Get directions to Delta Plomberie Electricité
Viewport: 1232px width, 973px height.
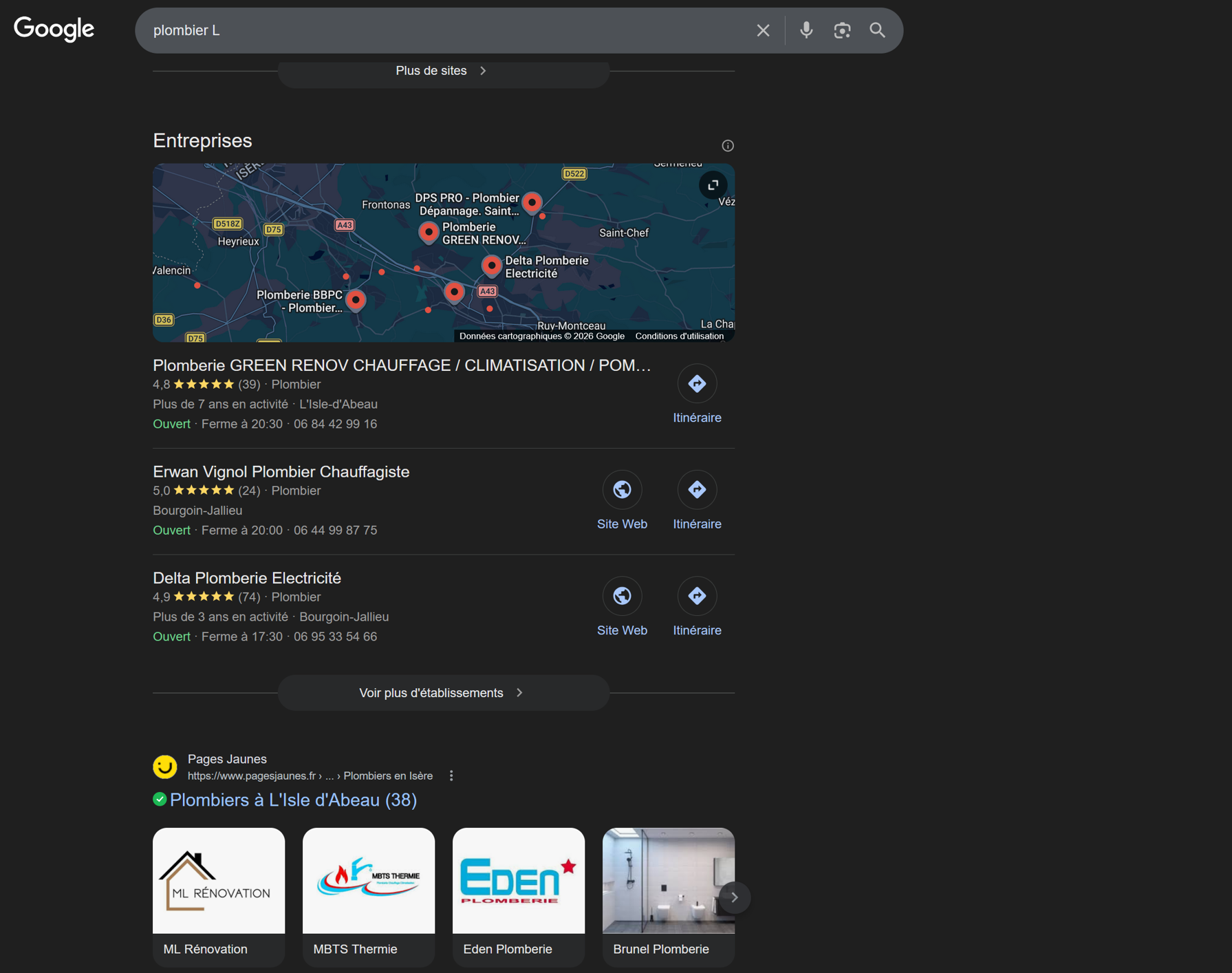(x=697, y=597)
